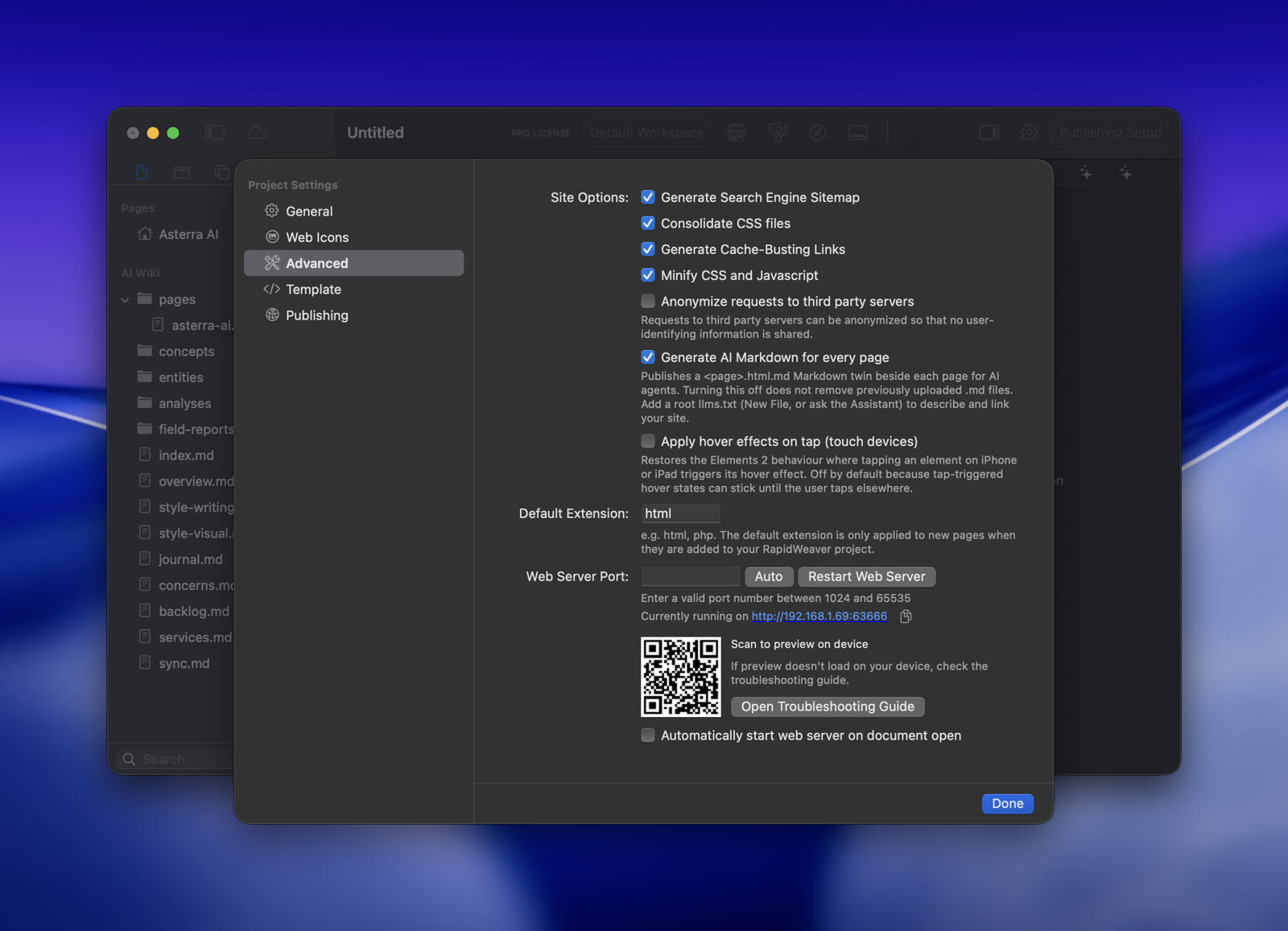Click the compass preview icon in toolbar

(x=818, y=133)
